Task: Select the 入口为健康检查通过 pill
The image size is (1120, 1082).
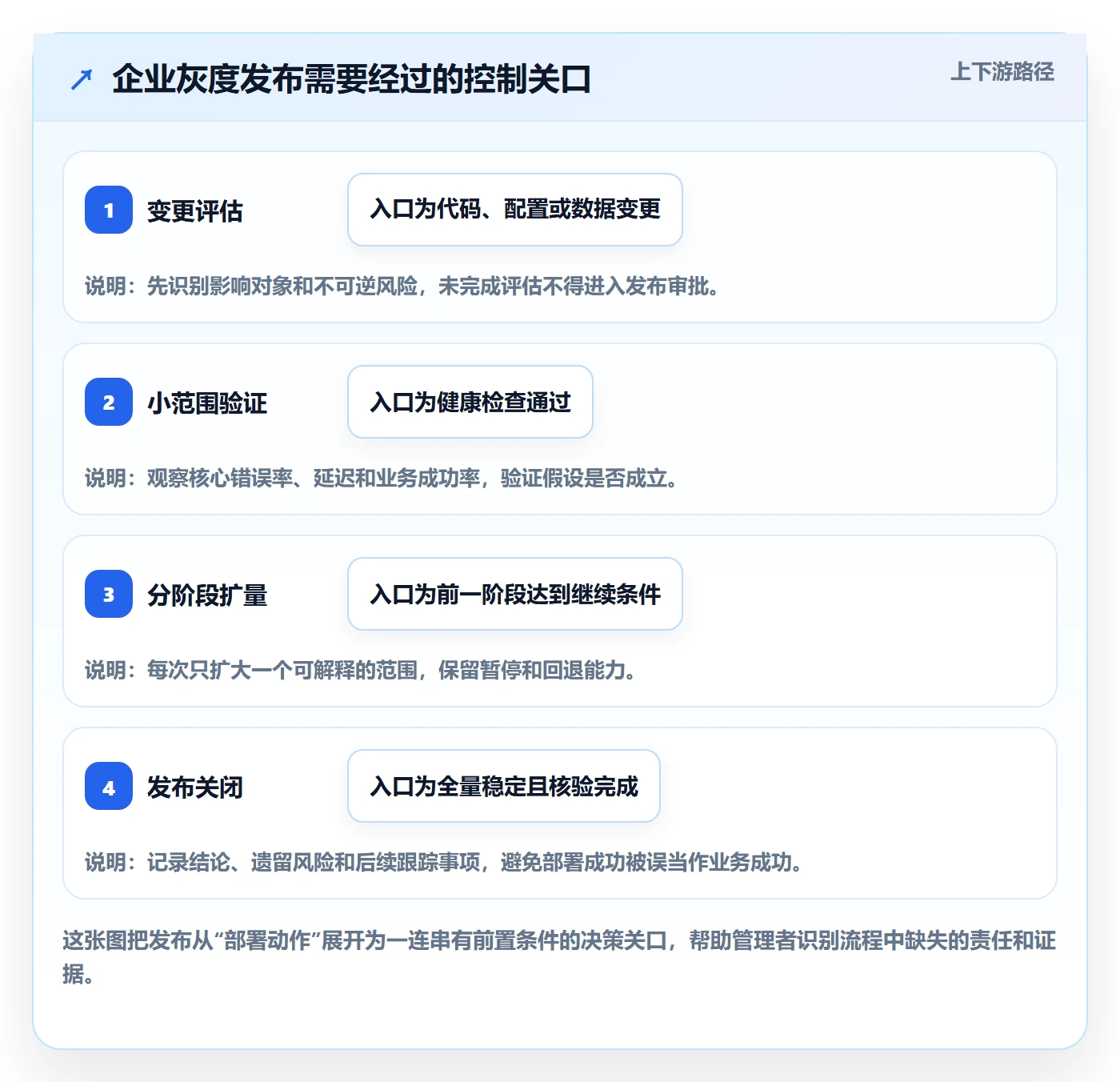Action: (470, 402)
